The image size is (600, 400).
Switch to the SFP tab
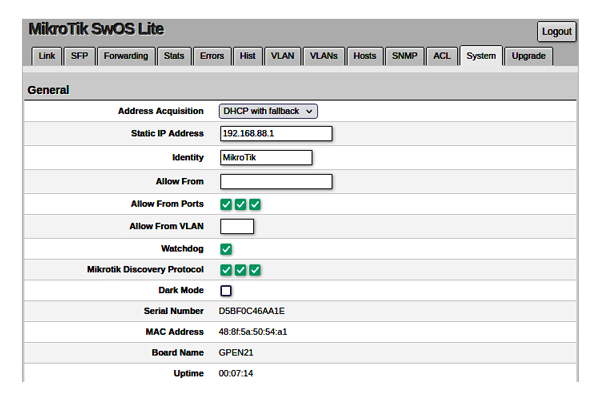79,56
